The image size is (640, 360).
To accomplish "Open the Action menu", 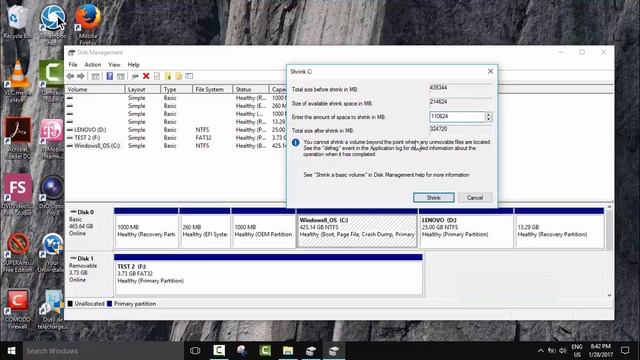I will tap(93, 64).
